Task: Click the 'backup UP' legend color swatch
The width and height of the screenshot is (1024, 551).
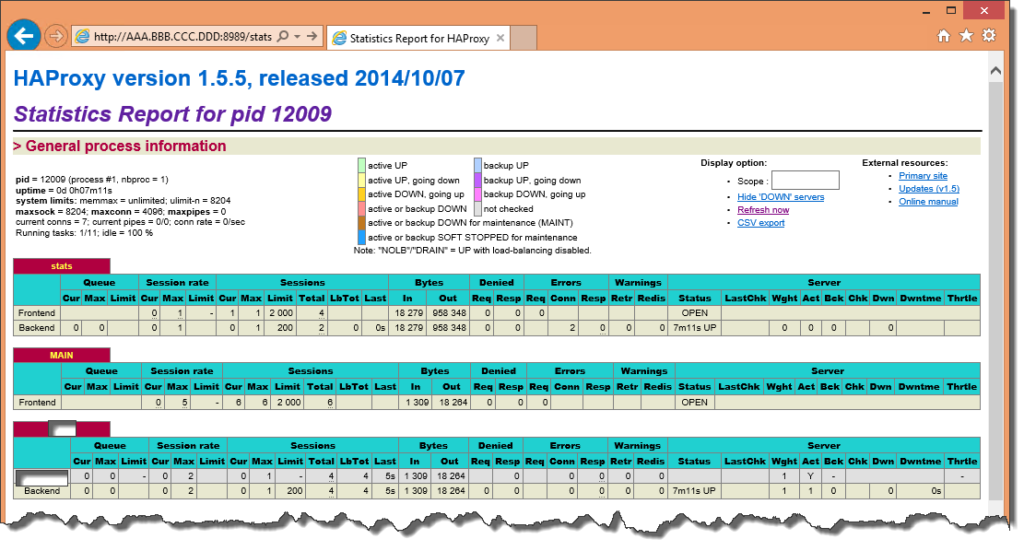Action: click(477, 165)
